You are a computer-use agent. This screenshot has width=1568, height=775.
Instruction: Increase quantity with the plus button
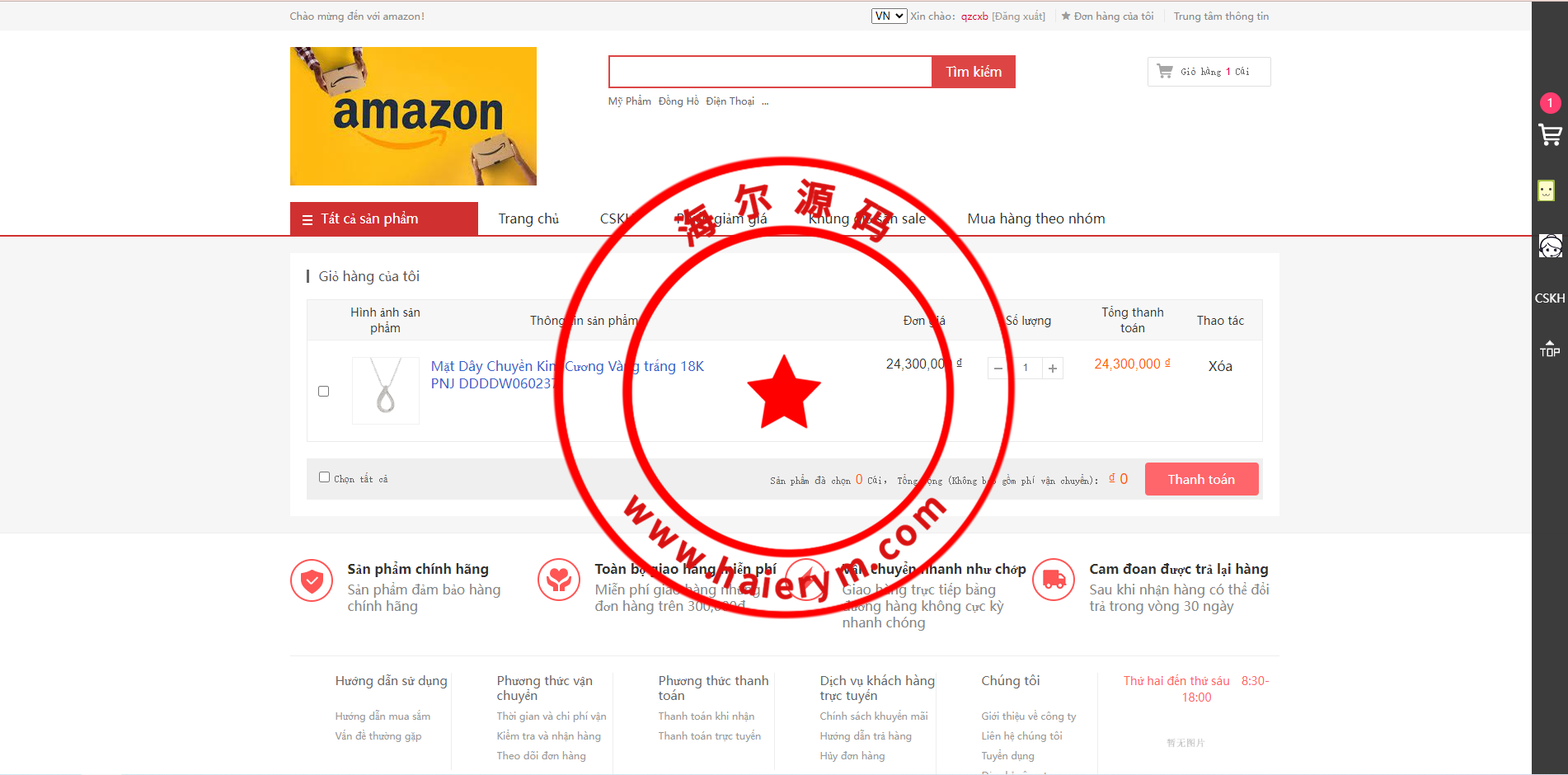pos(1053,369)
